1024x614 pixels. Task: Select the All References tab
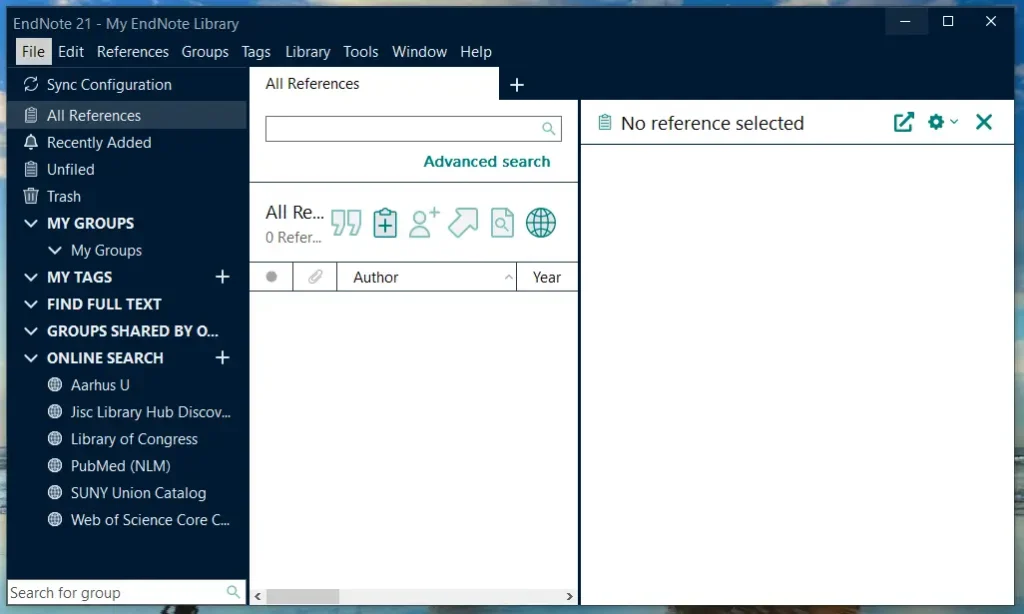374,84
